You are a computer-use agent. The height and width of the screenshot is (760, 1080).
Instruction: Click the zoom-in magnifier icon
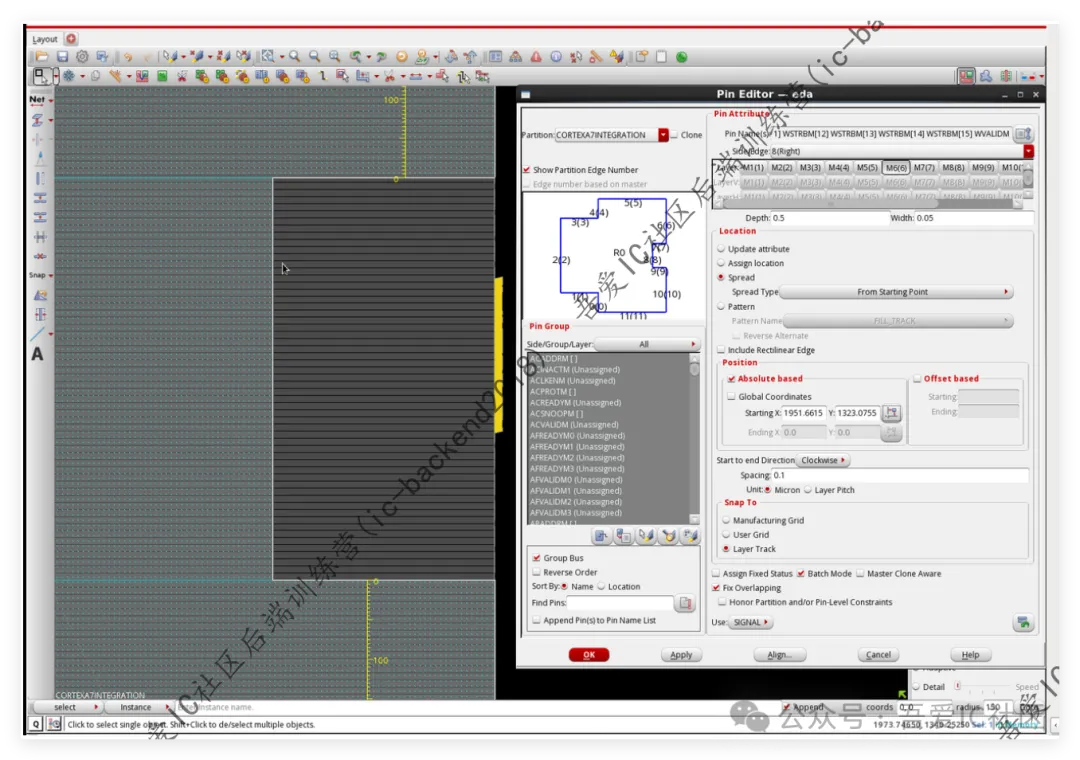click(294, 57)
